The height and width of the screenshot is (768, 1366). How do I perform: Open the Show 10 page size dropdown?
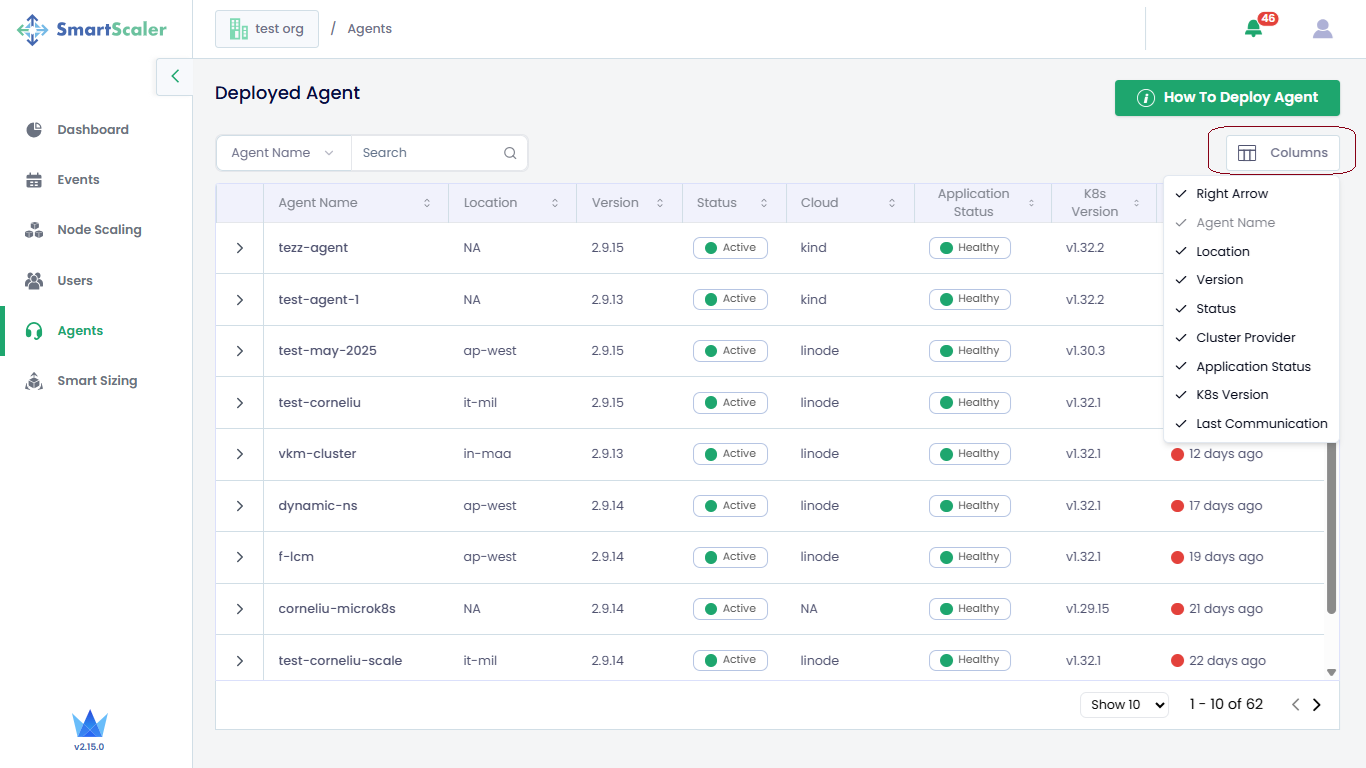click(1125, 705)
